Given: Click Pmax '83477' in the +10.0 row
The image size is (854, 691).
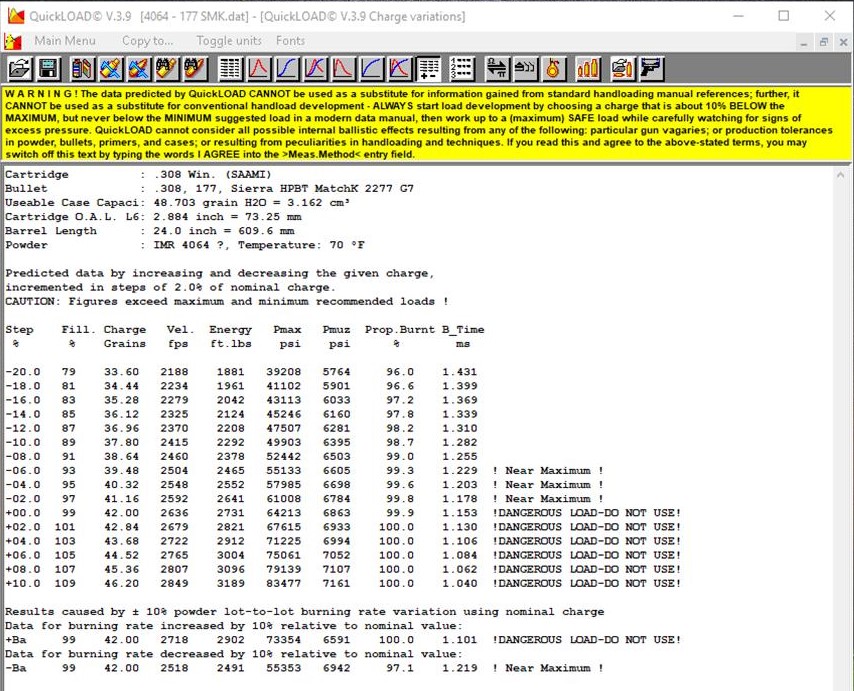Looking at the screenshot, I should [284, 584].
